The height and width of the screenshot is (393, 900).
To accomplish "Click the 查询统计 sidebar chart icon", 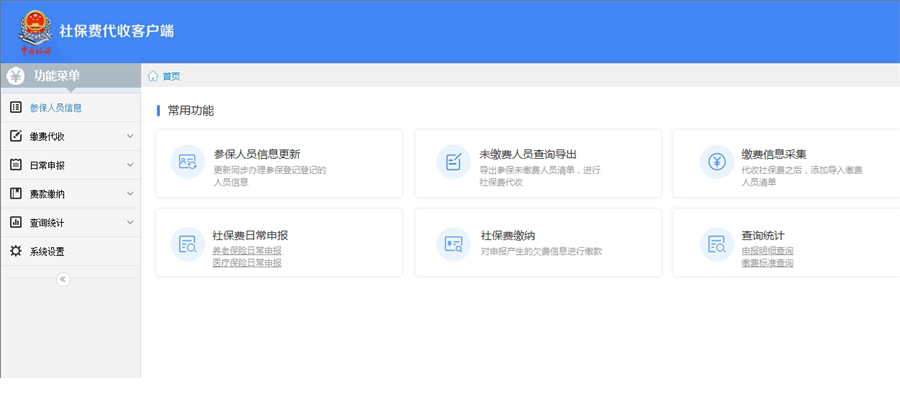I will (15, 222).
